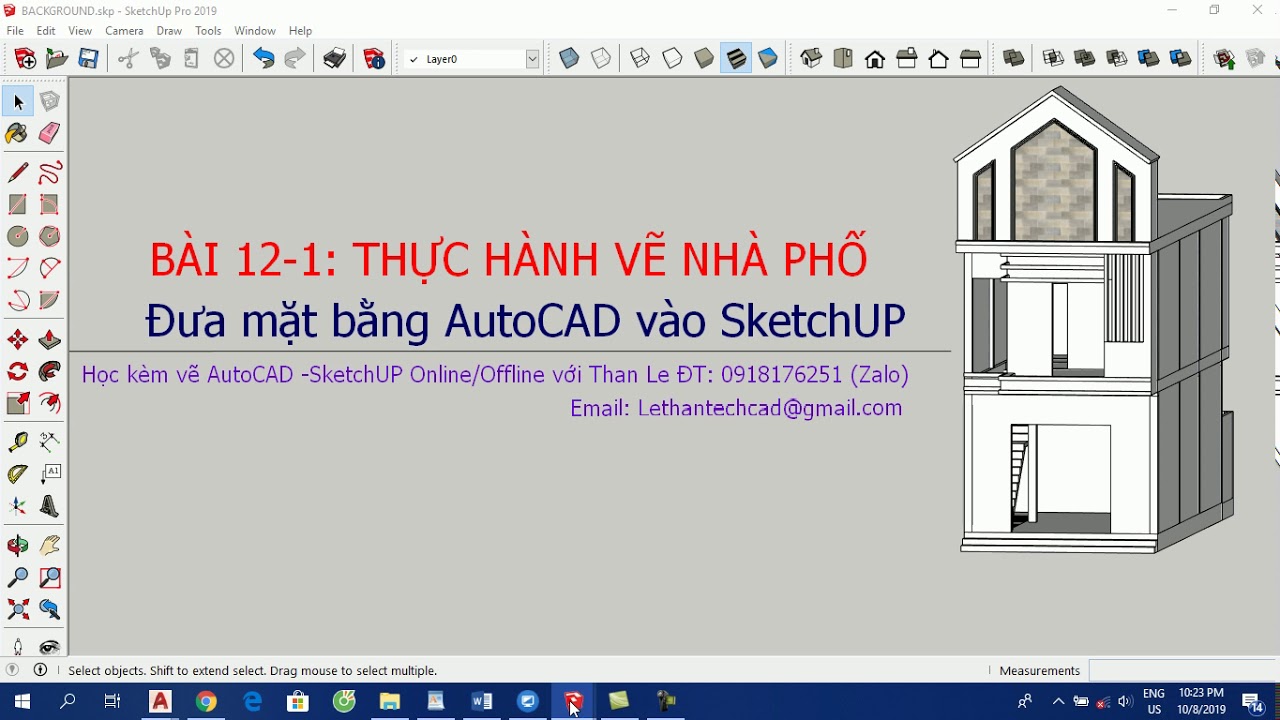Screen dimensions: 1280x720
Task: Switch to Hidden Line style
Action: (x=673, y=59)
